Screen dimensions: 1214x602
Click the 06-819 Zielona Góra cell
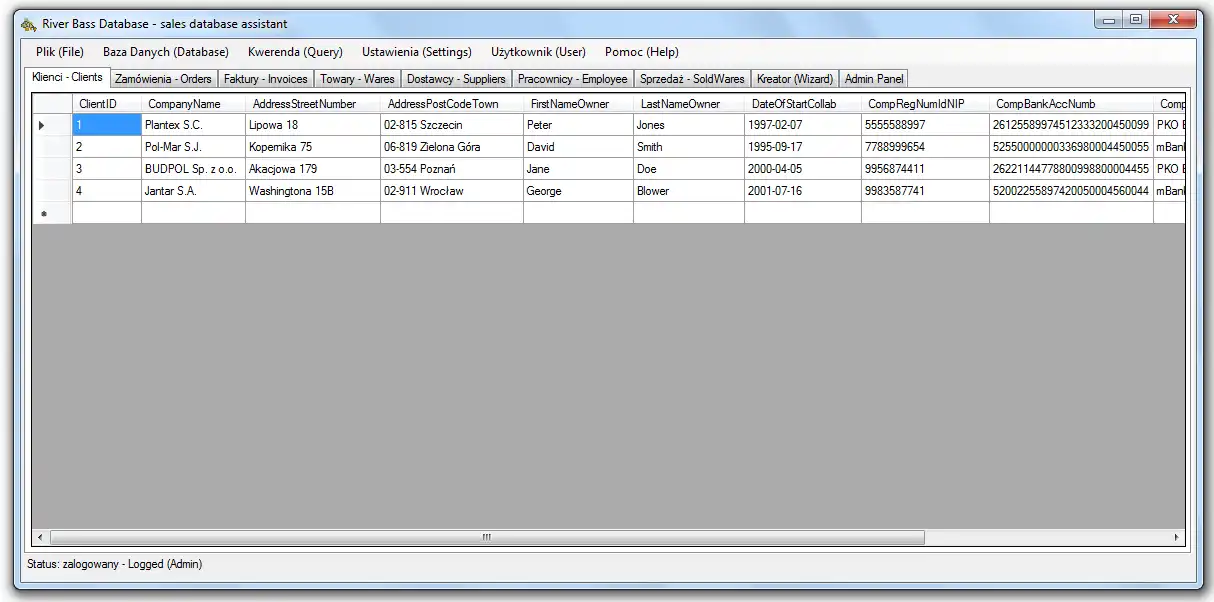pos(452,147)
